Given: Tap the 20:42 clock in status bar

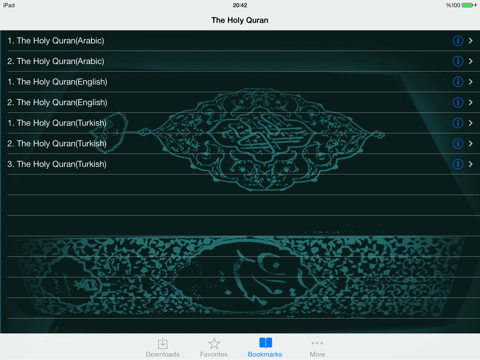Looking at the screenshot, I should click(240, 5).
